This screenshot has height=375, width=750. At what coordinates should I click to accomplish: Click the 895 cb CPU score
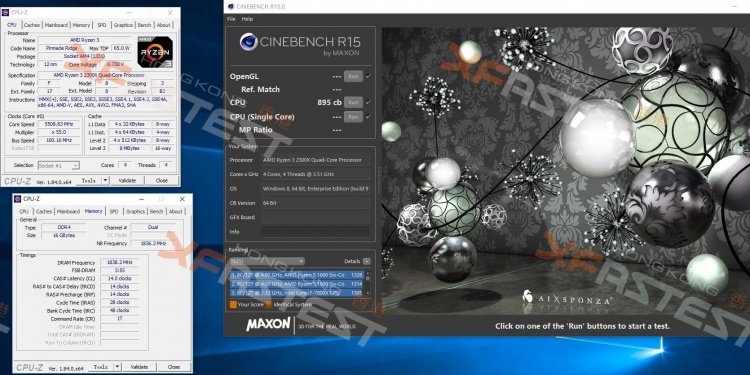click(x=329, y=102)
